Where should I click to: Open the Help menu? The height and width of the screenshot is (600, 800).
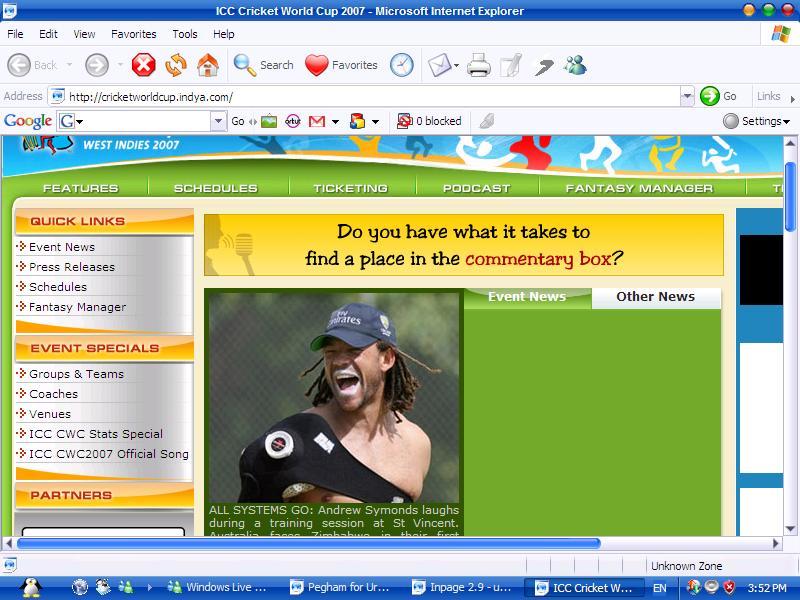pyautogui.click(x=224, y=34)
